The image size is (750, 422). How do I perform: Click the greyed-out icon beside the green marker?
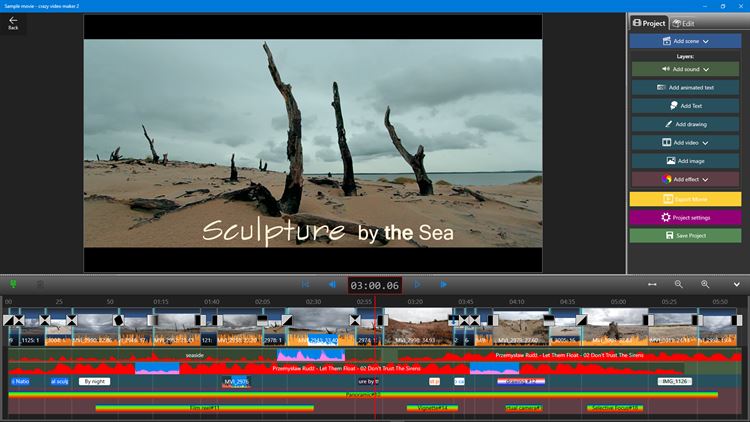[40, 284]
